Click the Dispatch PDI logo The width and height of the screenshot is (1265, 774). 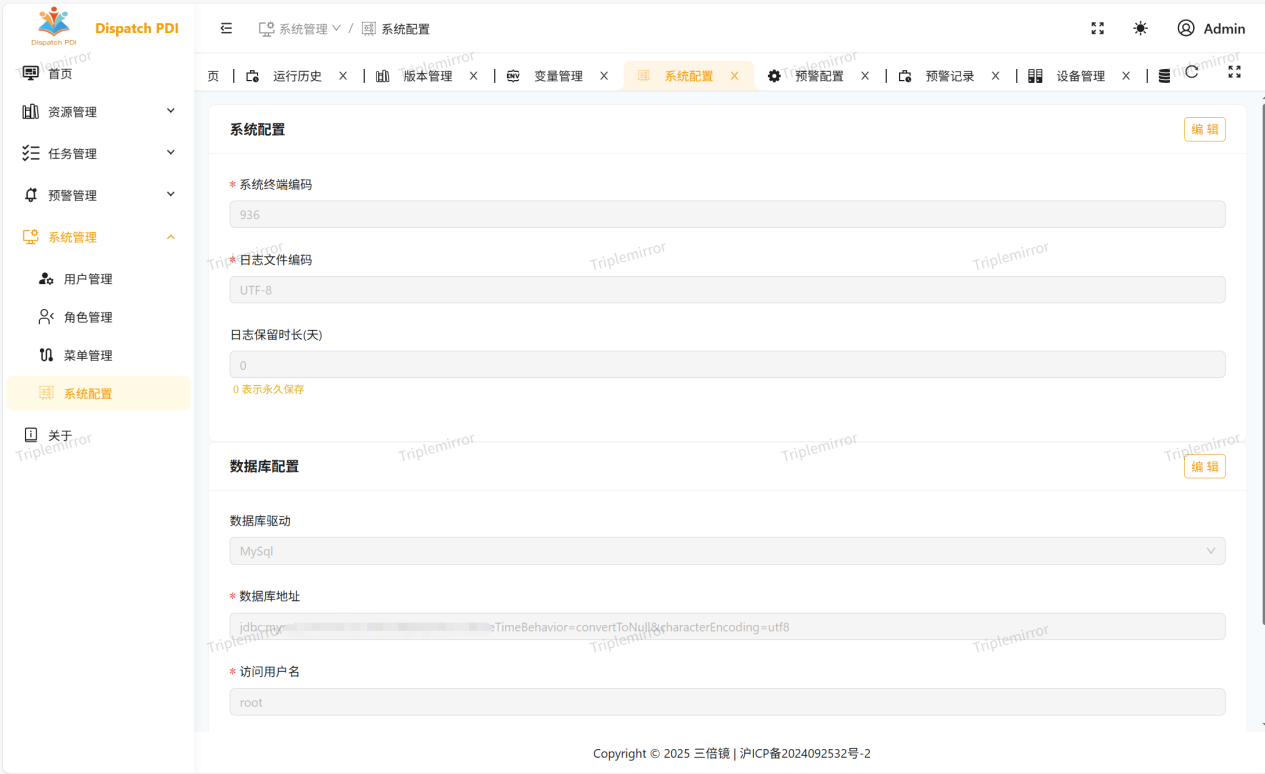click(x=54, y=27)
